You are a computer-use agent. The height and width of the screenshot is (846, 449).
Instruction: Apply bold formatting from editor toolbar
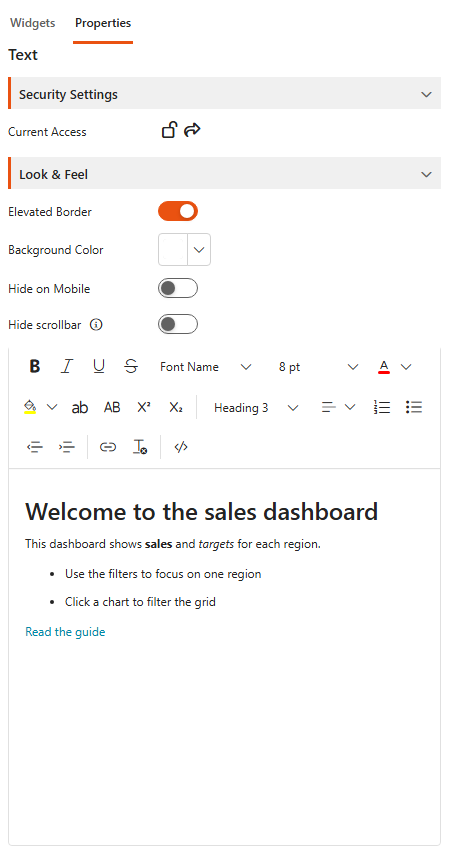[35, 367]
